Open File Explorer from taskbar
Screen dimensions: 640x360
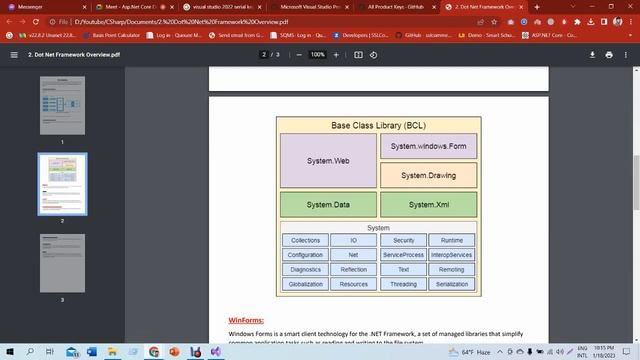112,351
